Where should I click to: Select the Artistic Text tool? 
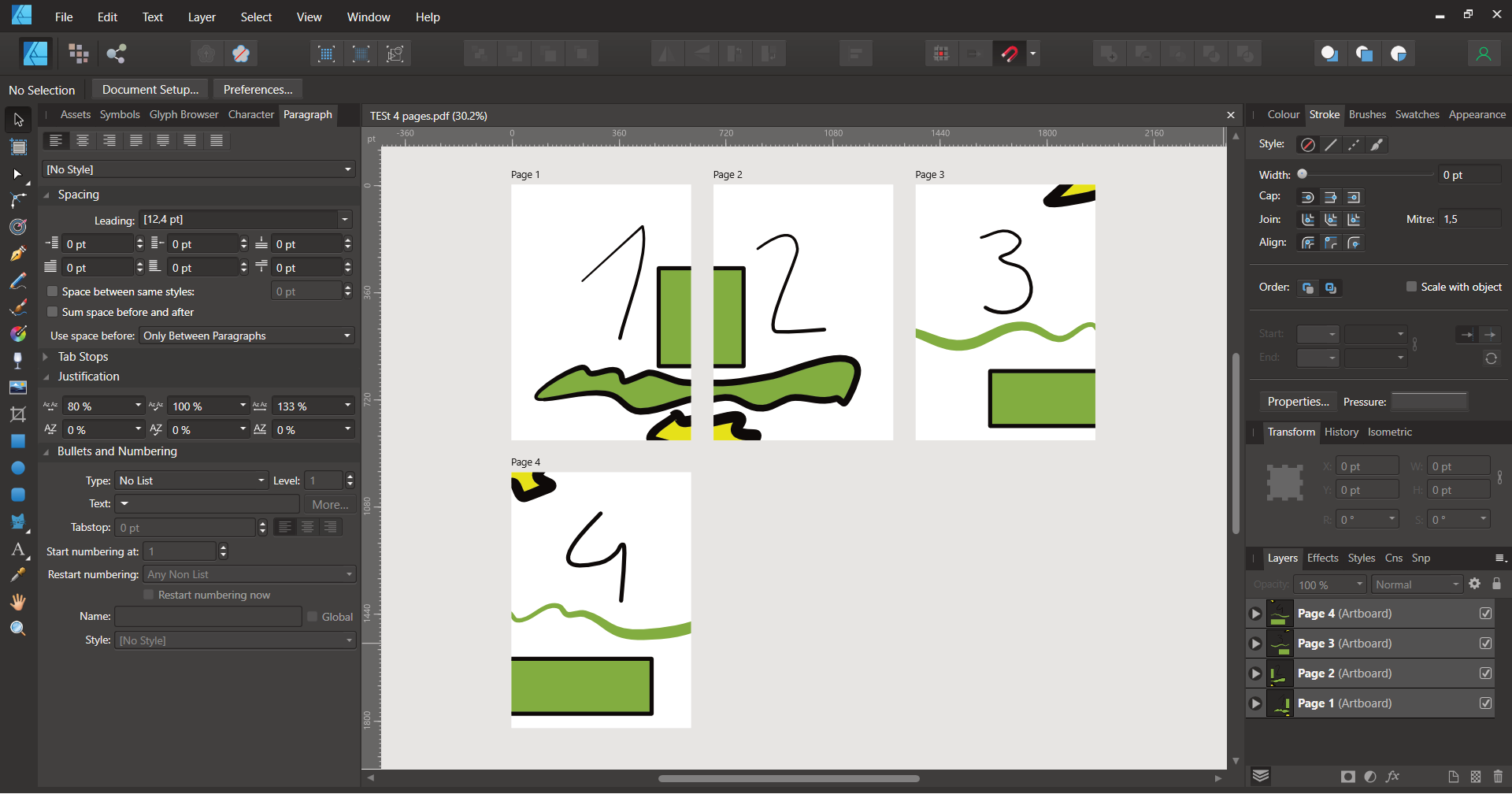(18, 549)
